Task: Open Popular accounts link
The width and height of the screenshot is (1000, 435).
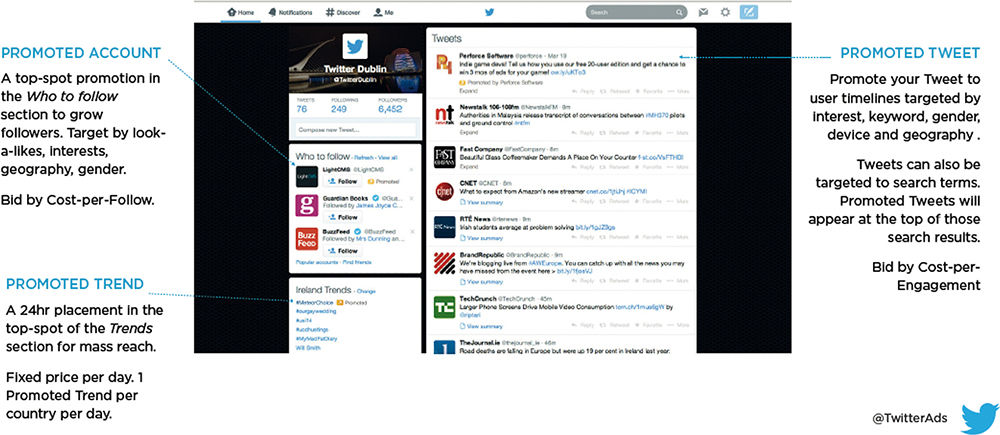Action: tap(317, 262)
